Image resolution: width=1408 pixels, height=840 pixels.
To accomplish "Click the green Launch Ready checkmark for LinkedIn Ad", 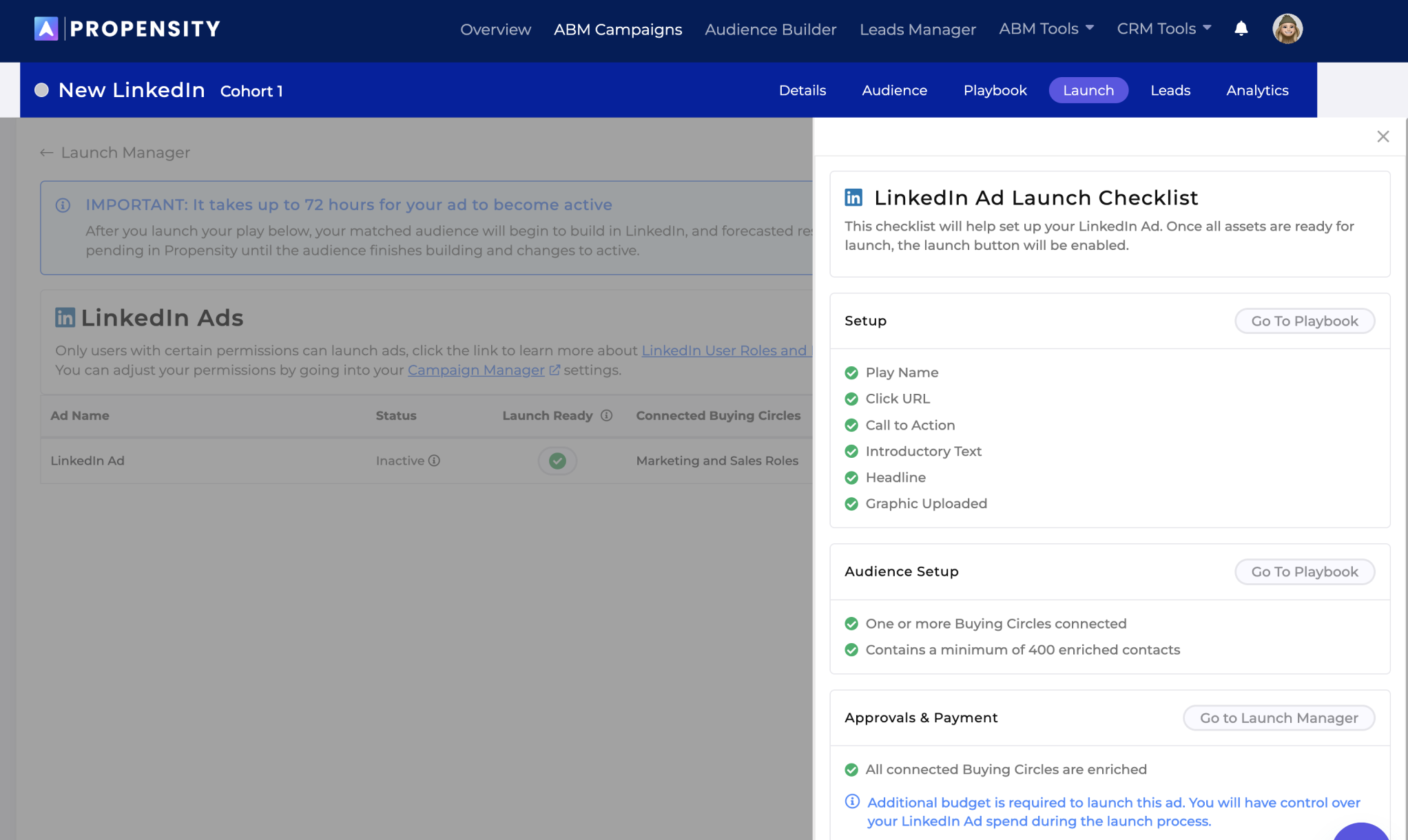I will pos(557,461).
